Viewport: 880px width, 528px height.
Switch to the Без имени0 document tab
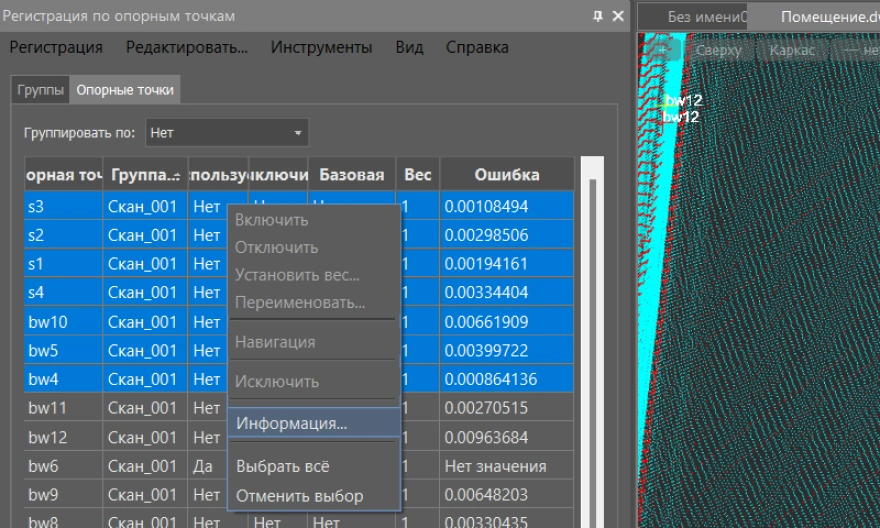(707, 16)
